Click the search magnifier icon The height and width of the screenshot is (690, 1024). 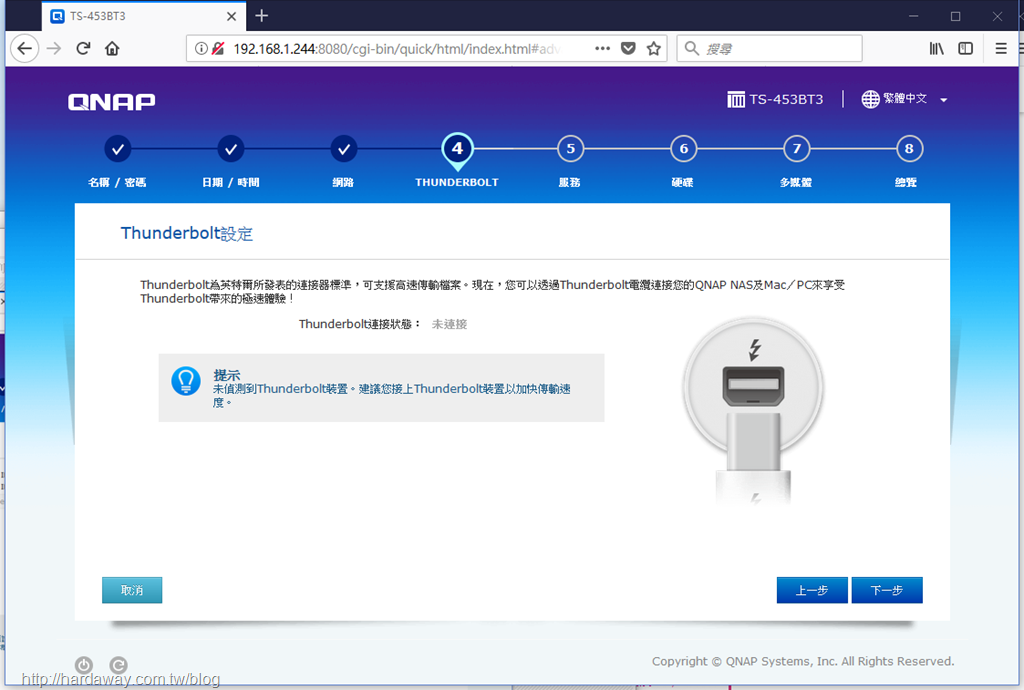692,48
